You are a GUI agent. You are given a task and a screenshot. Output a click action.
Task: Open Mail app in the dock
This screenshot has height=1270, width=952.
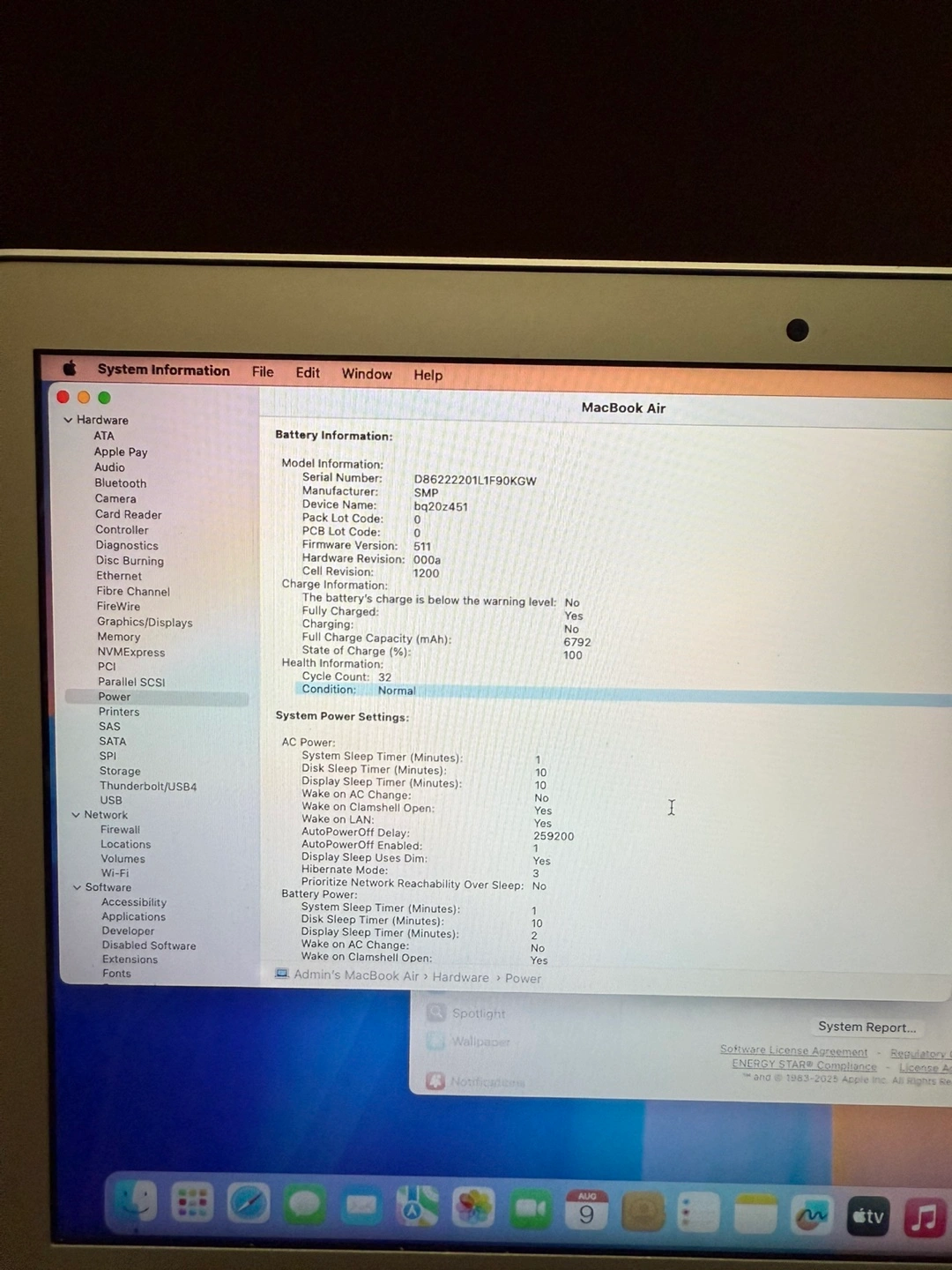[361, 1206]
